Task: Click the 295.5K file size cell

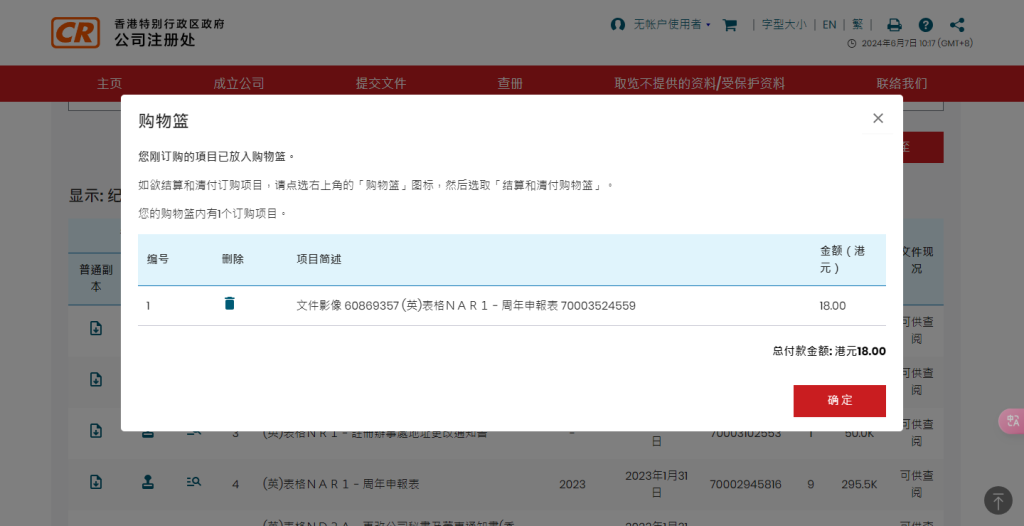Action: click(x=859, y=484)
